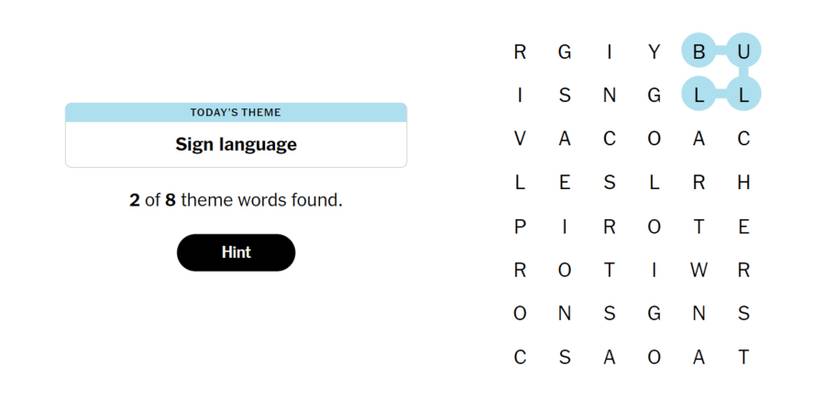The height and width of the screenshot is (413, 825).
Task: Click the C in the grid's bottom-left corner
Action: coord(520,357)
